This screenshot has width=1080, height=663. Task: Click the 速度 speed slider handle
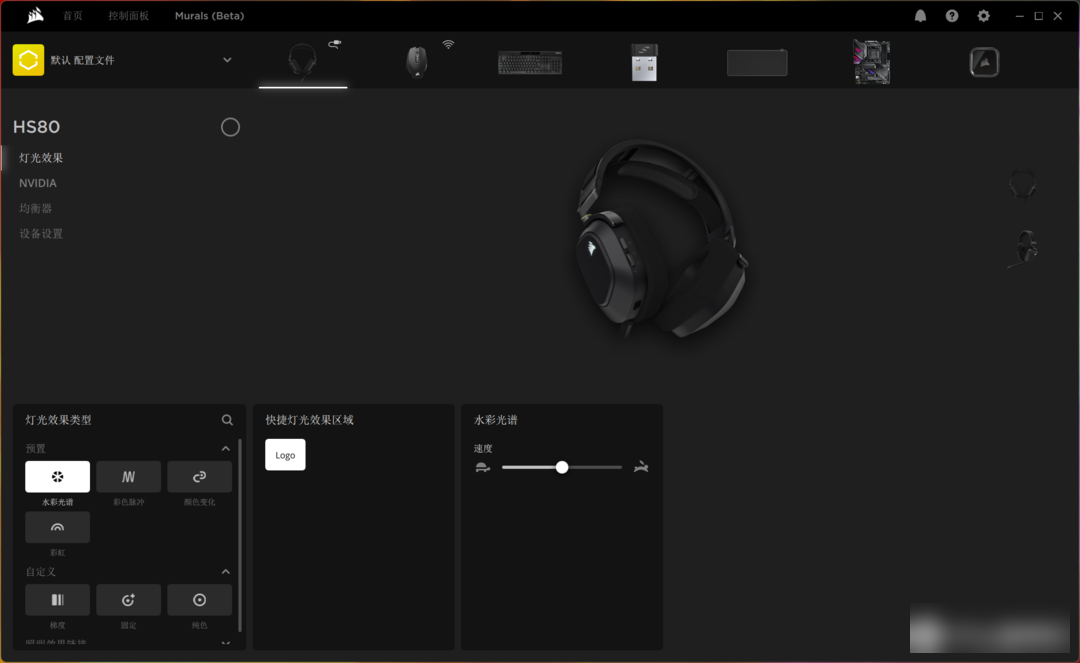(x=562, y=467)
